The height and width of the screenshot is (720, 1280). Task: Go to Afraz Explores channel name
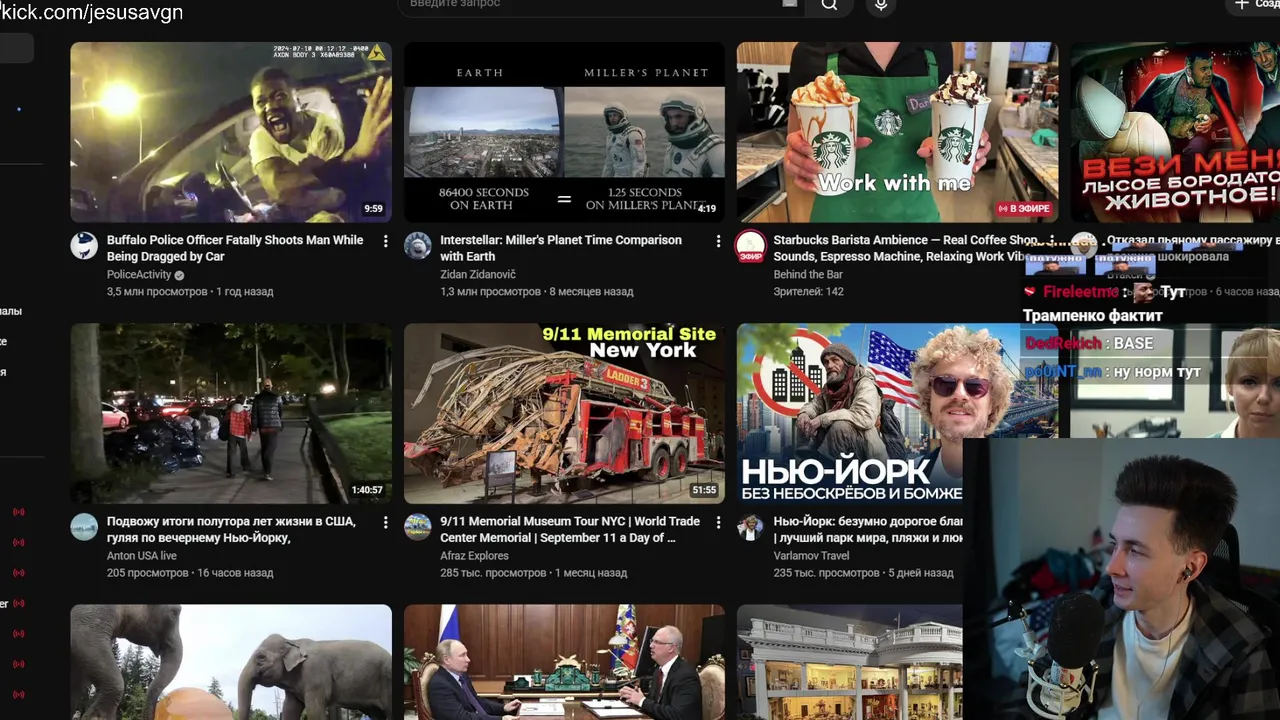pyautogui.click(x=474, y=556)
